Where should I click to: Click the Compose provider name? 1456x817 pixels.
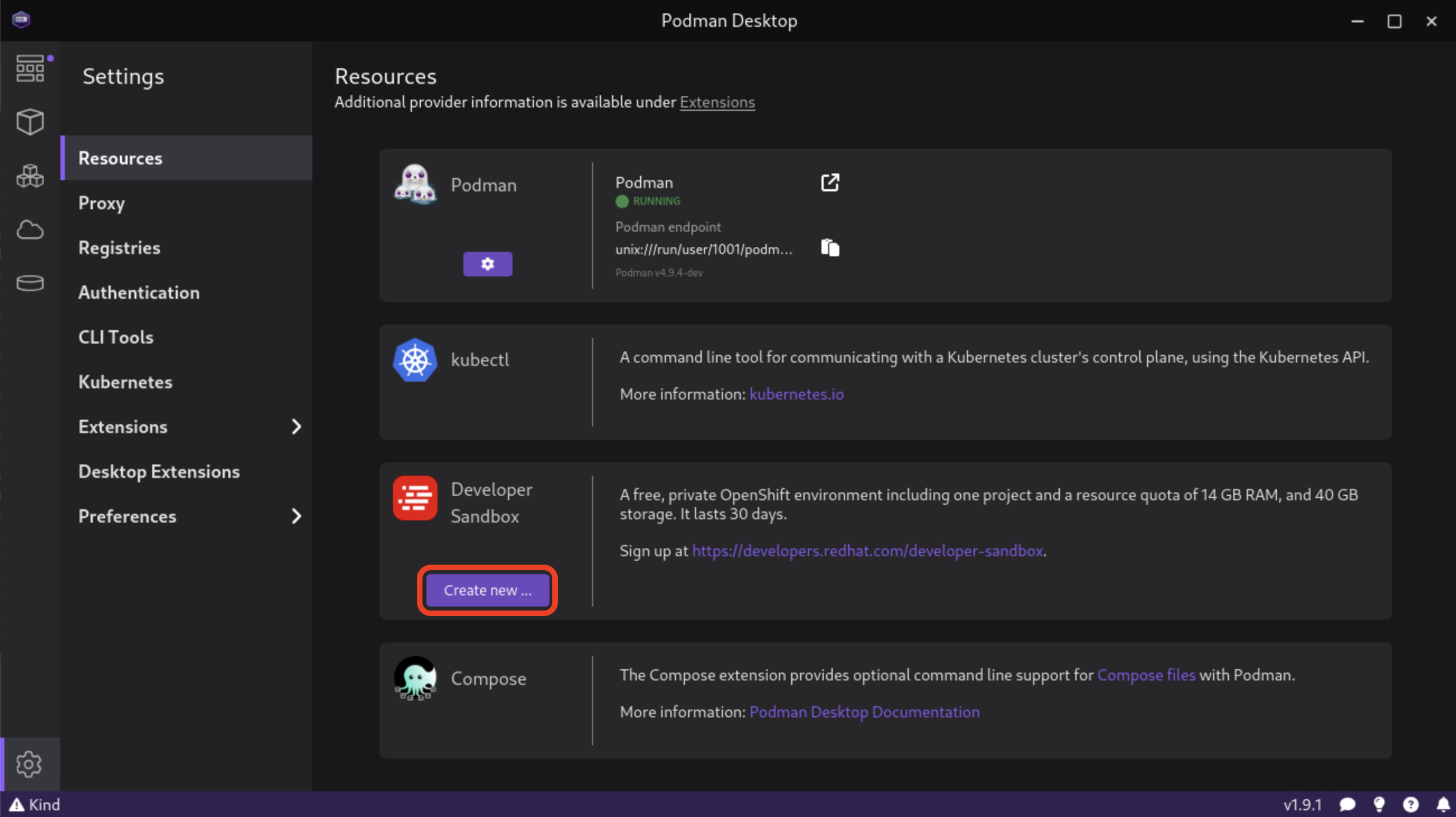[489, 678]
